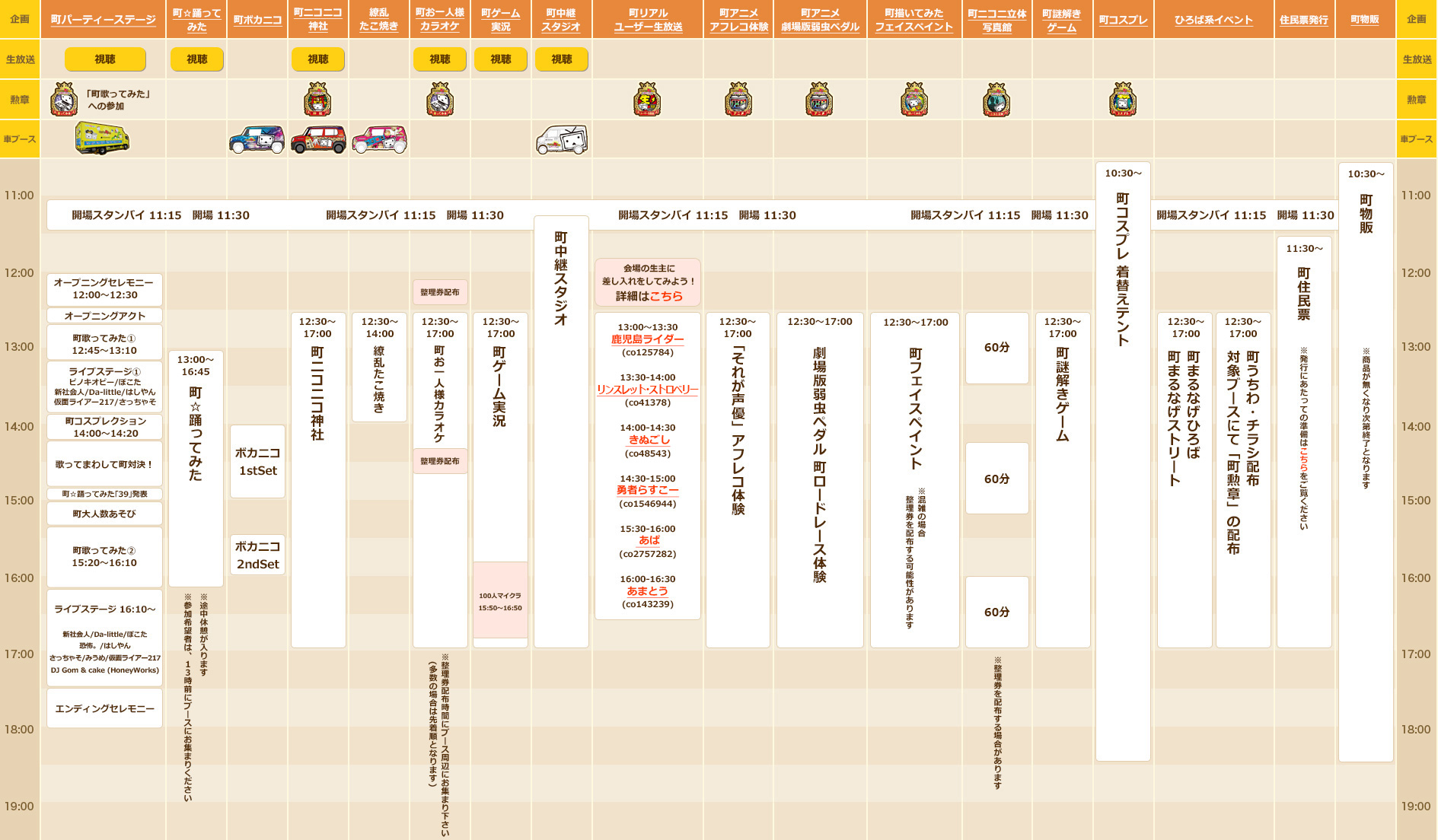The image size is (1438, 840).
Task: Click the blue car icon under 町ボカニコ
Action: 257,140
